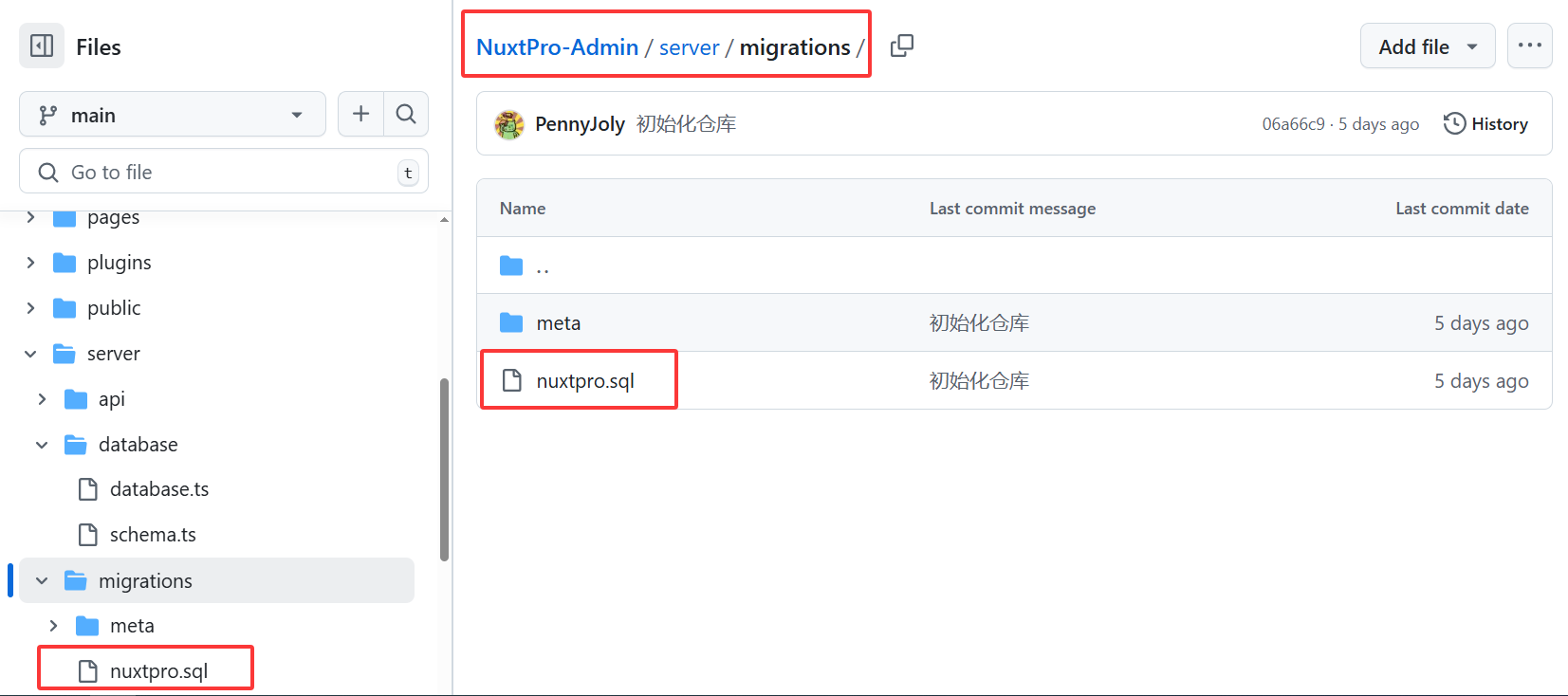This screenshot has height=696, width=1568.
Task: Click the server breadcrumb link
Action: (690, 46)
